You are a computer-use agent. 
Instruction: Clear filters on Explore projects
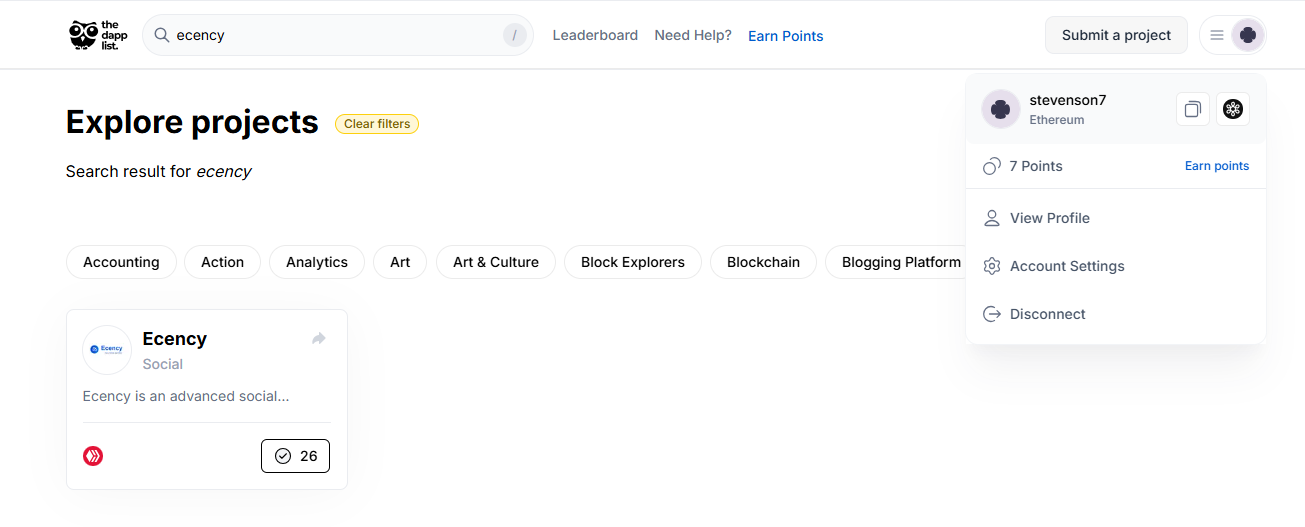(x=377, y=124)
